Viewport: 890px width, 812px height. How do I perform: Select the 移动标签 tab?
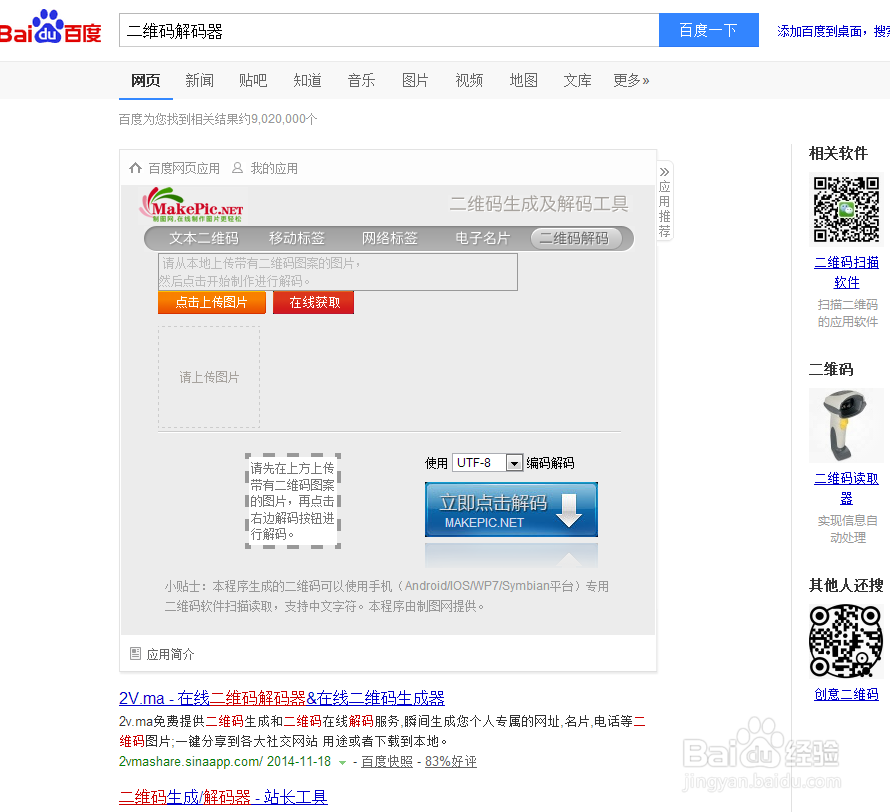coord(297,238)
